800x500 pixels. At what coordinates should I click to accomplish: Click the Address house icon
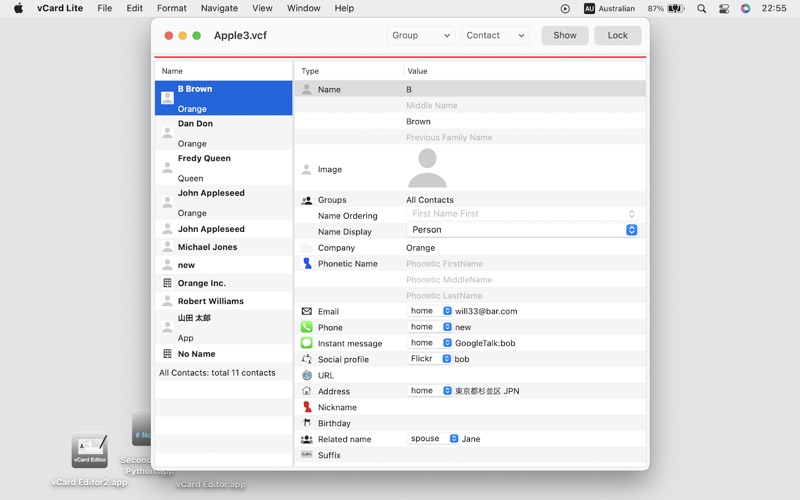[307, 391]
